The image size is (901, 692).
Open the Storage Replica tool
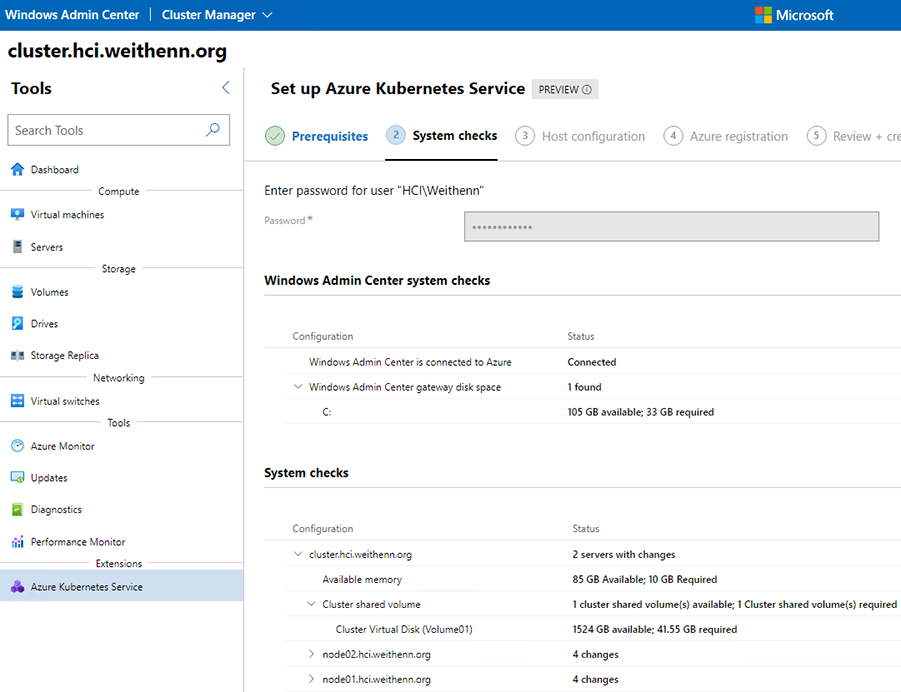(64, 355)
